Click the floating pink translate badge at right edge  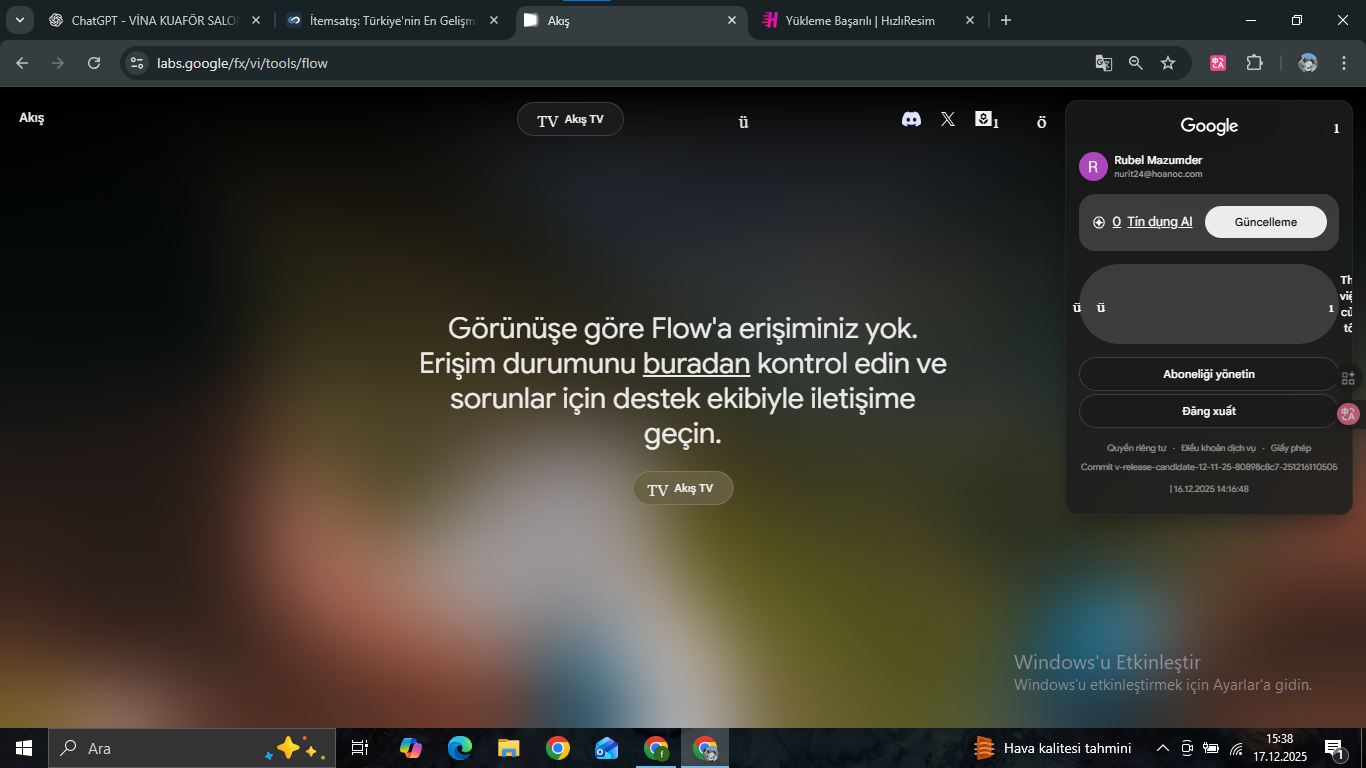click(1348, 414)
